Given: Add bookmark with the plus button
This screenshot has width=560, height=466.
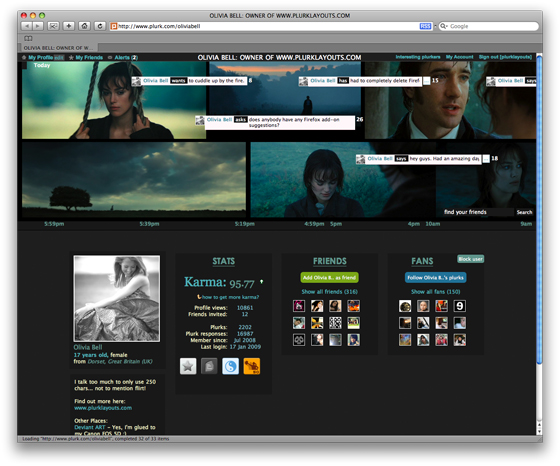Looking at the screenshot, I should tap(69, 26).
